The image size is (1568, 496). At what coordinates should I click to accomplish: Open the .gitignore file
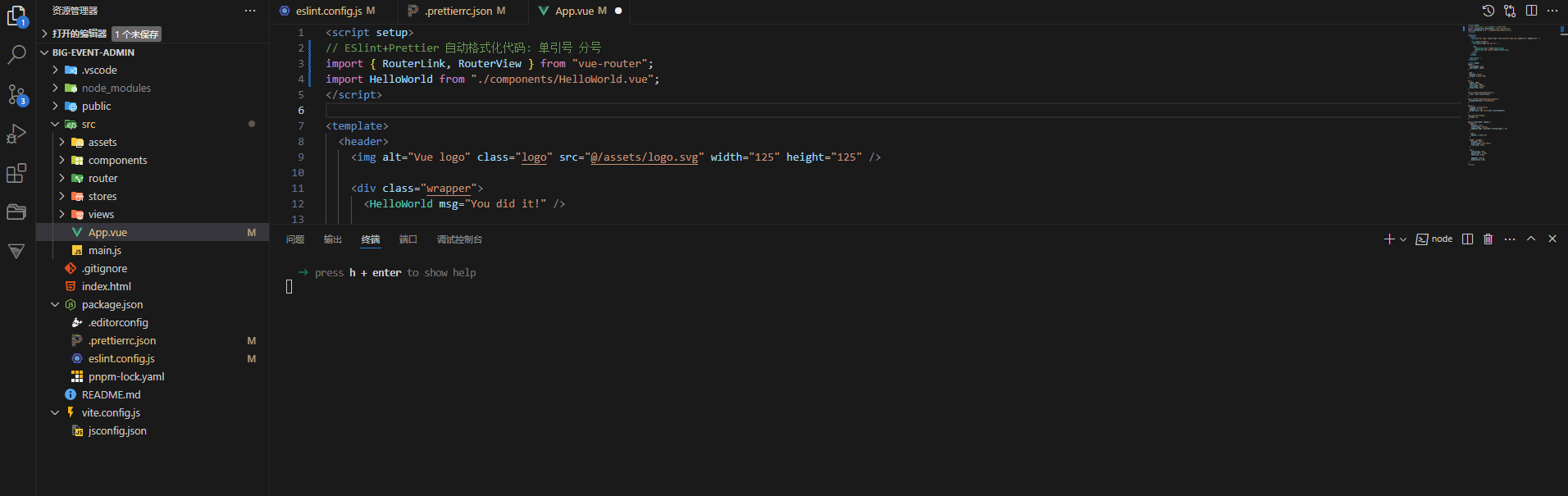[153, 269]
